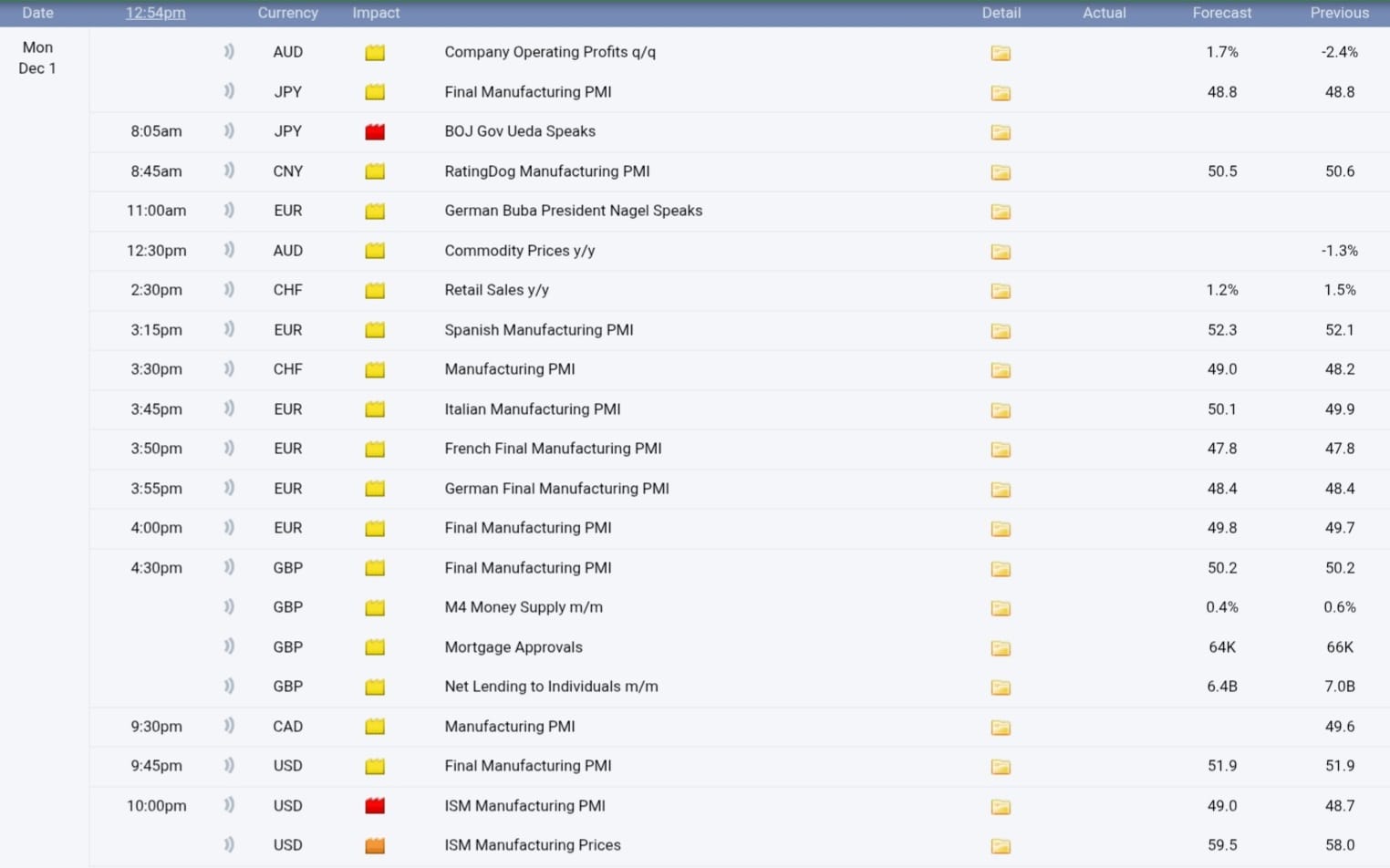Open the German Buba President Nagel Speaks event
1390x868 pixels.
pos(573,211)
